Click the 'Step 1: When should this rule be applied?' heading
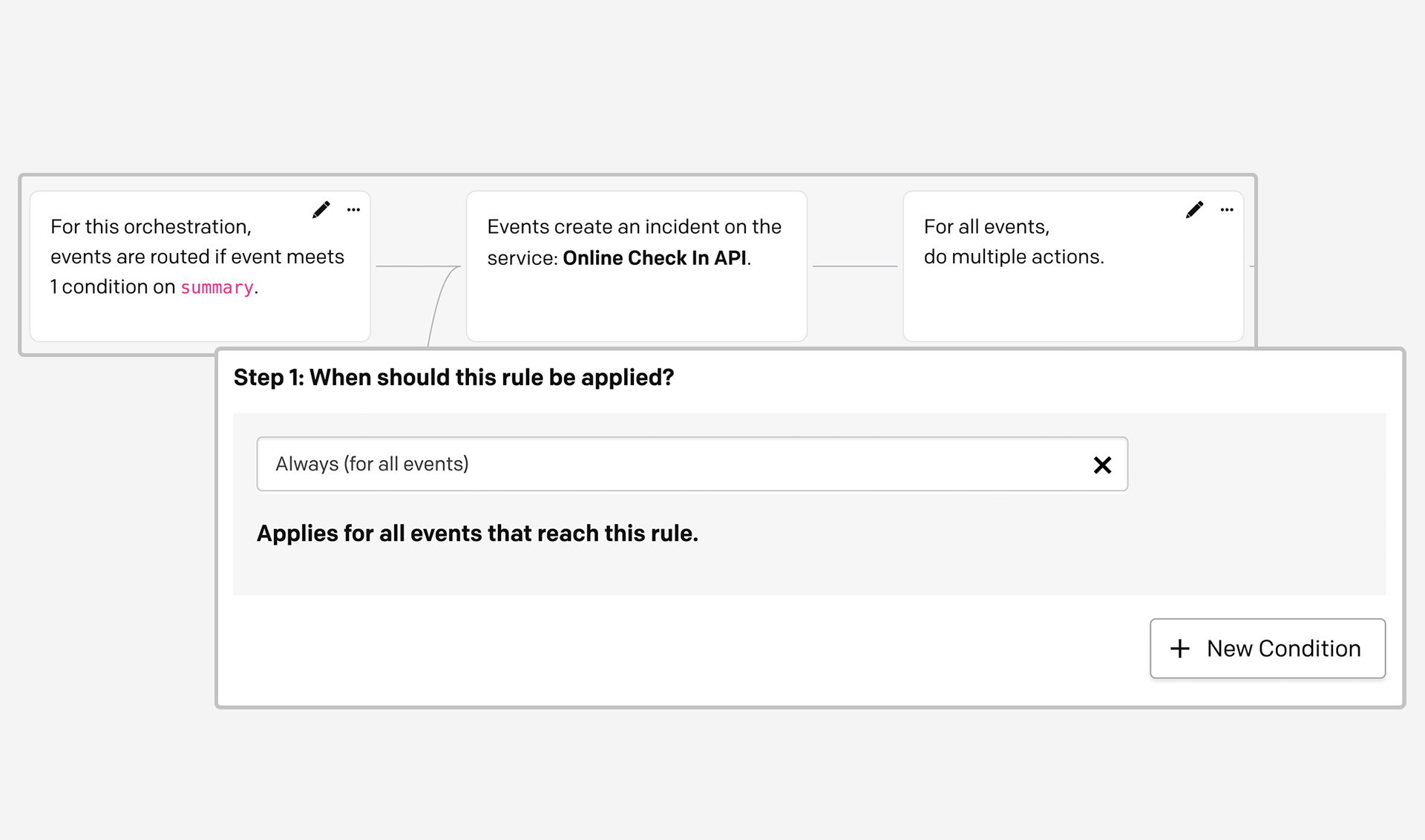Screen dimensions: 1425x840 click(x=453, y=378)
